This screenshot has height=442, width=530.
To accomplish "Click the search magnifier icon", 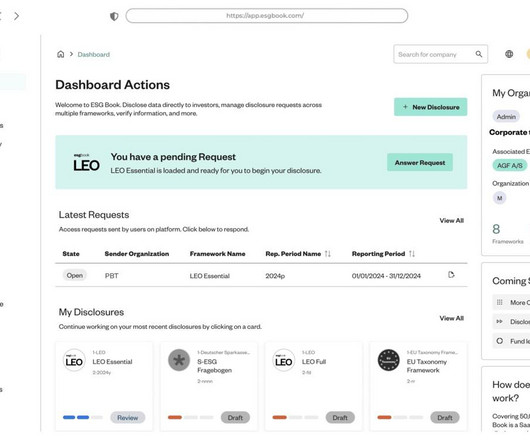I will [479, 54].
